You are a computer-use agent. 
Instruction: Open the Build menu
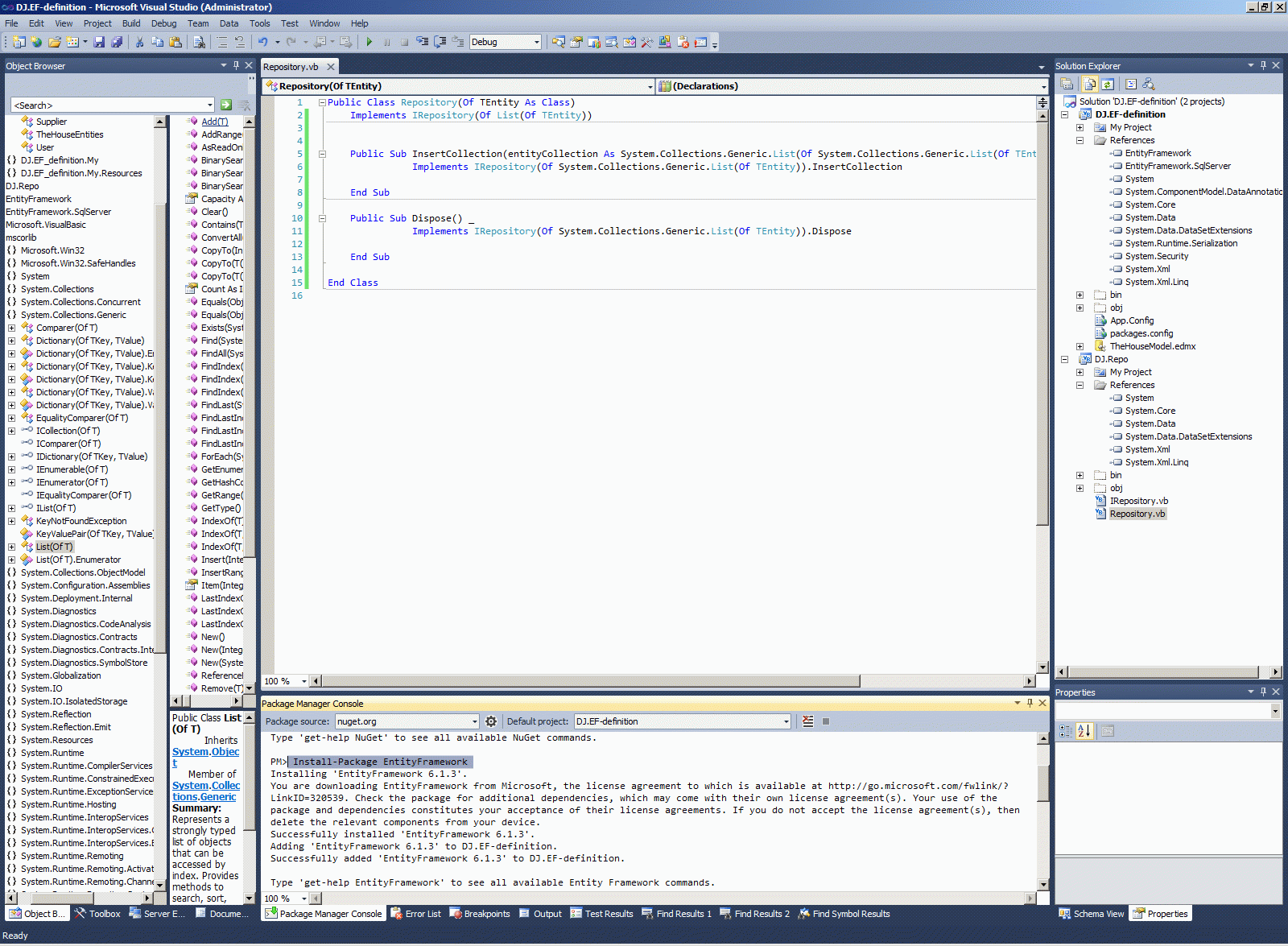130,23
